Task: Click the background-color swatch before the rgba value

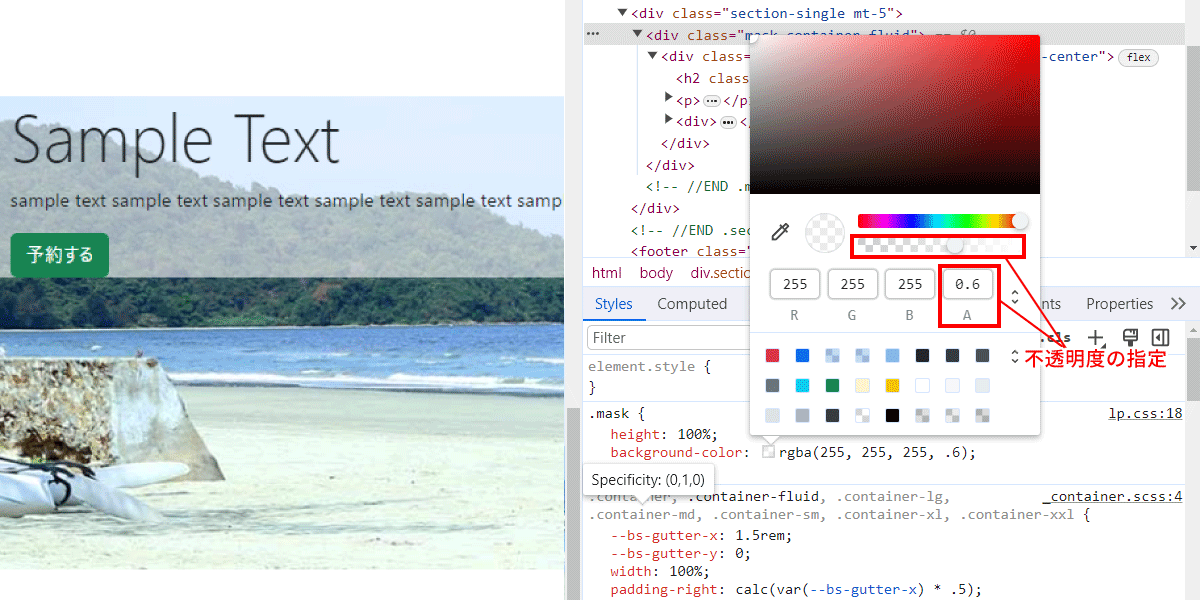Action: (768, 452)
